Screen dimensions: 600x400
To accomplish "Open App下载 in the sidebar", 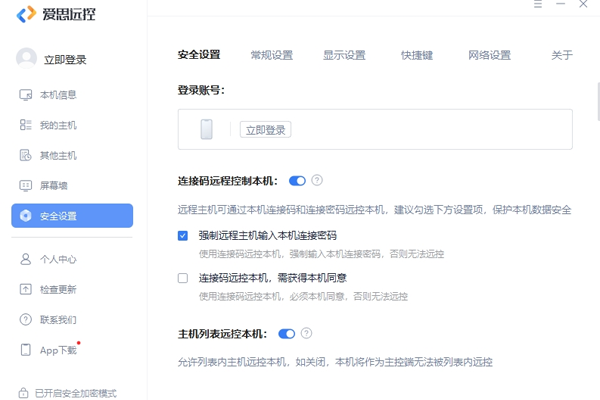I will tap(57, 349).
